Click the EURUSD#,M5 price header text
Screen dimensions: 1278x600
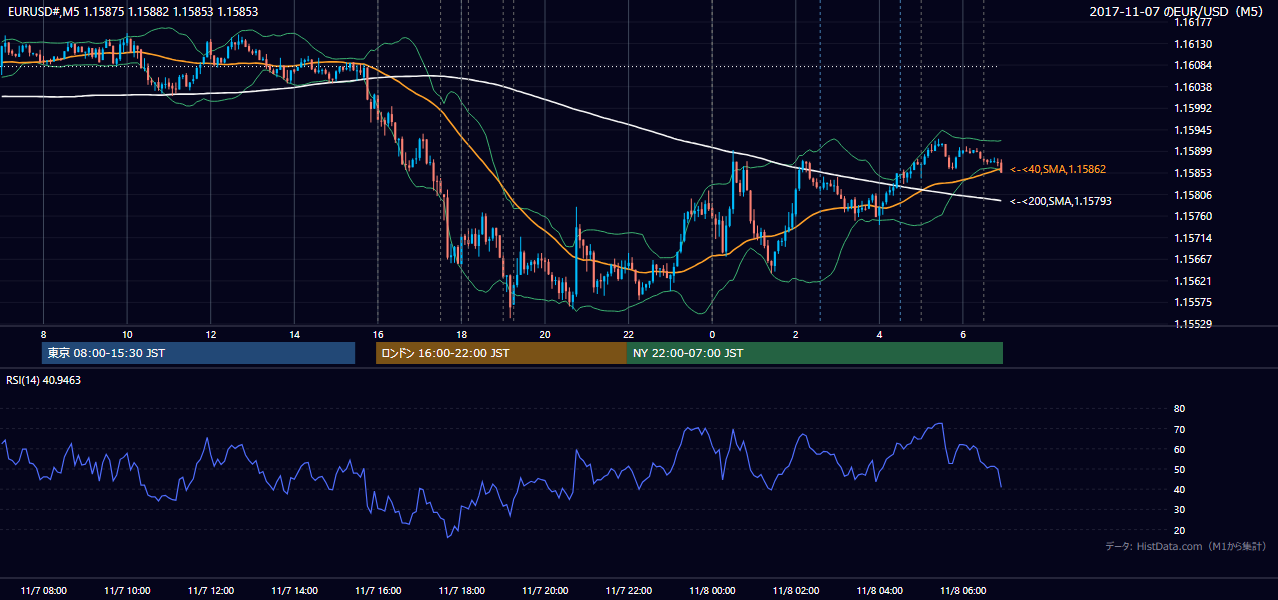(x=131, y=11)
